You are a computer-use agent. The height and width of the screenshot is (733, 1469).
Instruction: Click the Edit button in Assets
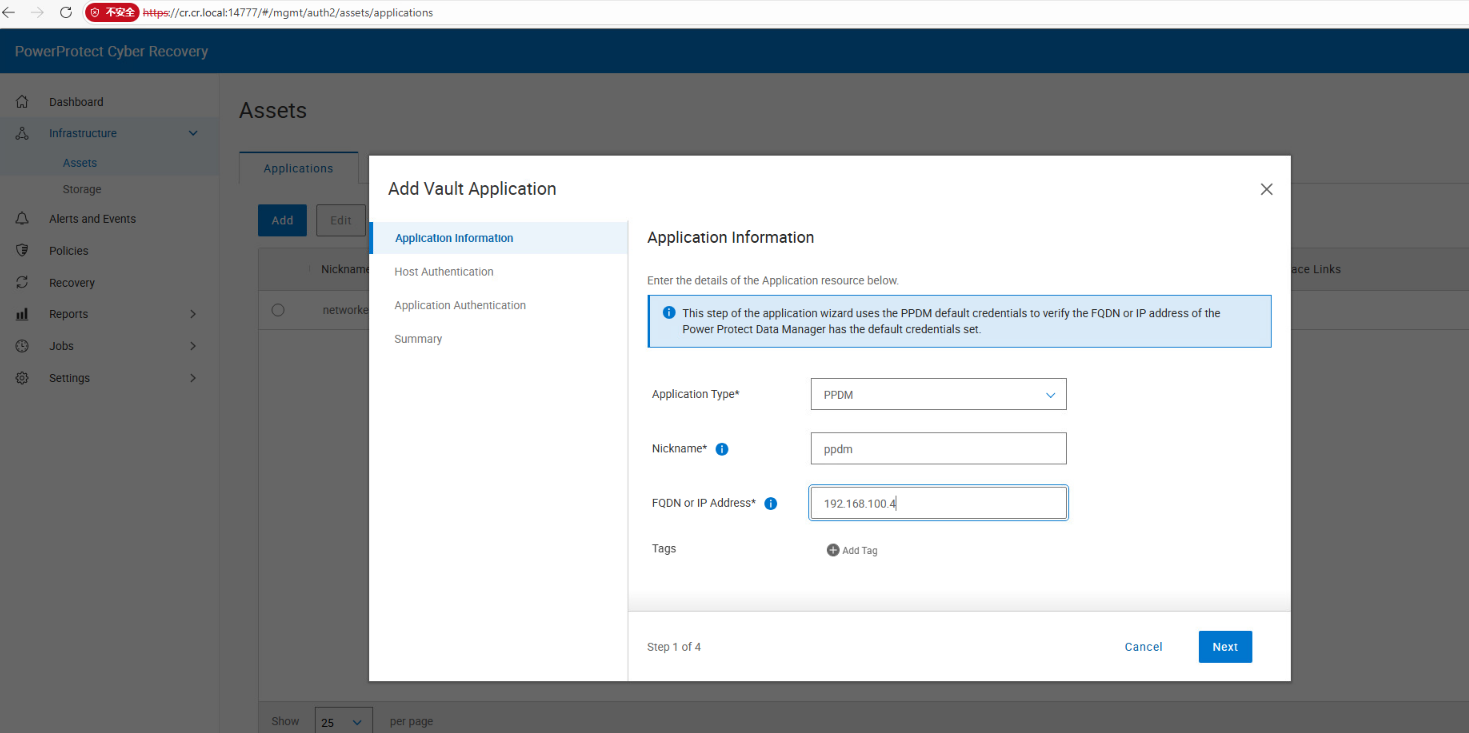341,220
